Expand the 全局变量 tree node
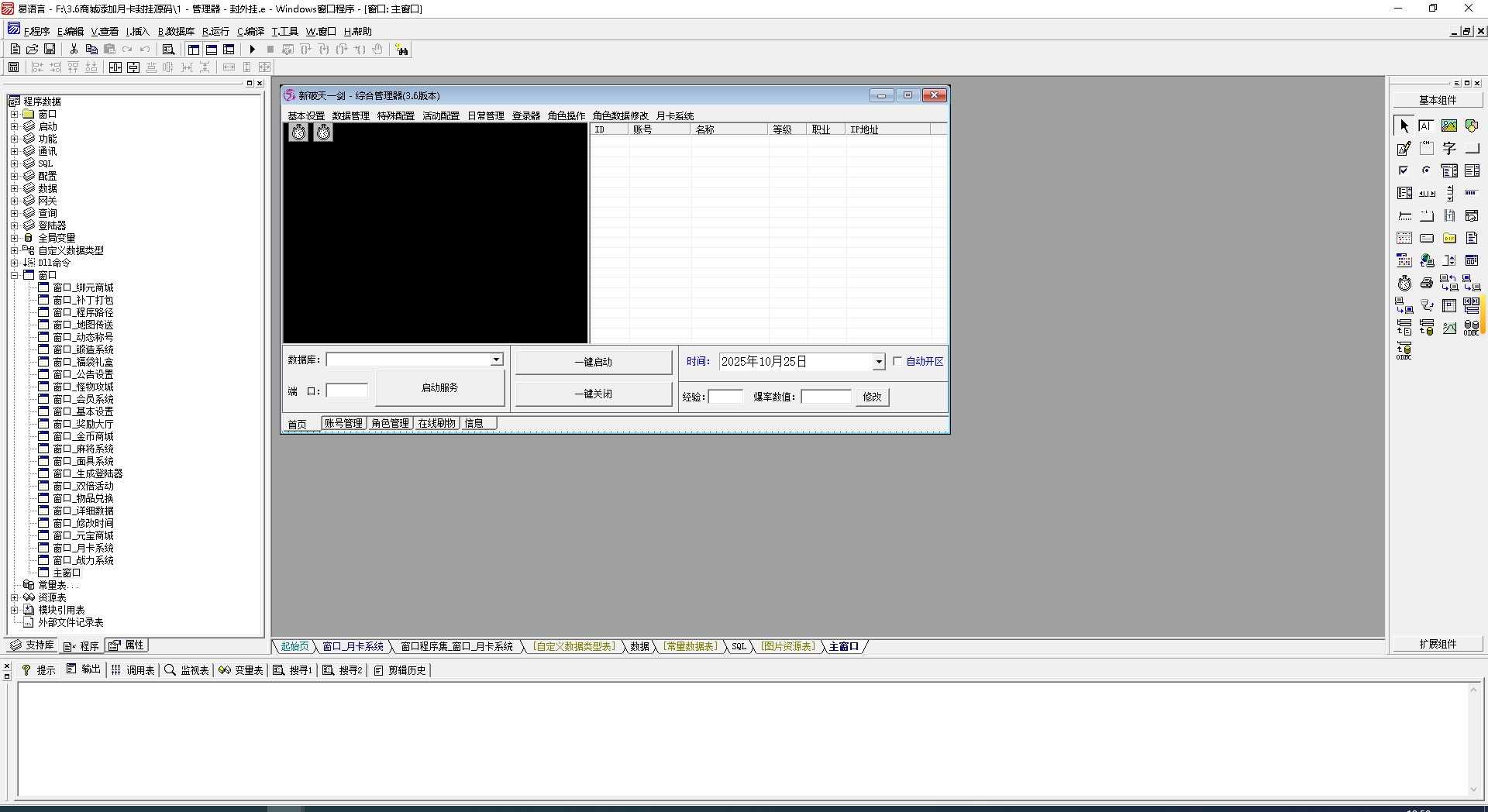The image size is (1488, 812). [x=14, y=238]
